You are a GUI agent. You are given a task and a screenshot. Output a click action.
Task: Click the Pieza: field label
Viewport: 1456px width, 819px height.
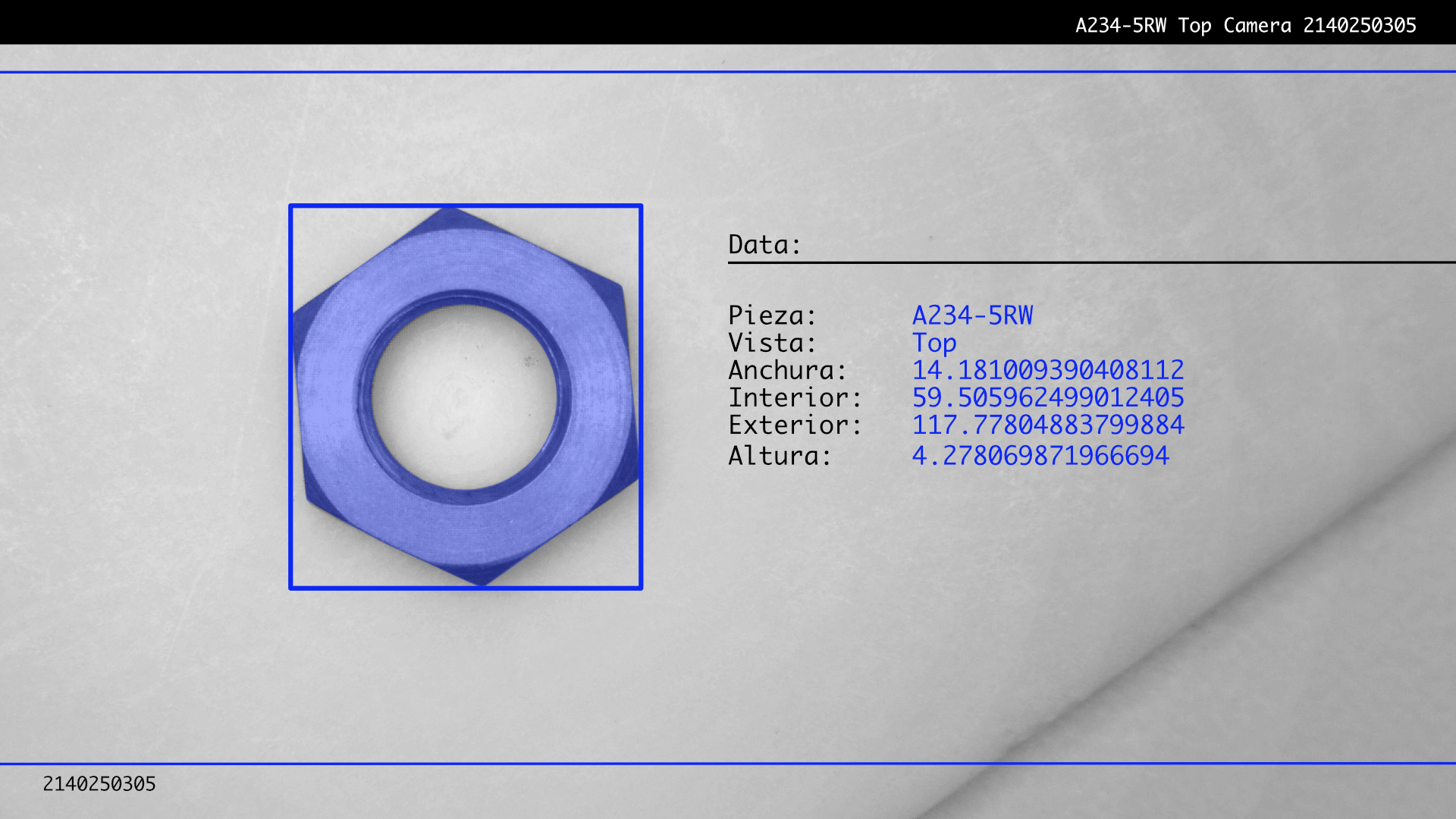pyautogui.click(x=772, y=315)
